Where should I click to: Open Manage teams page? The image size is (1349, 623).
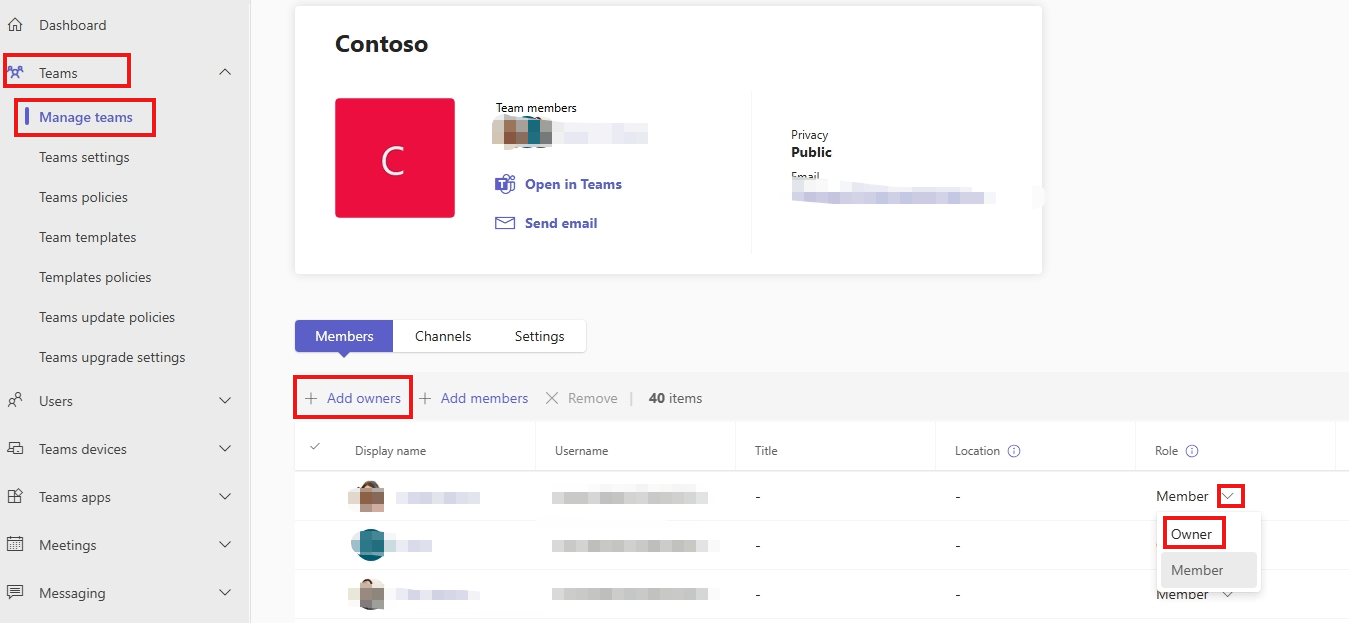[x=86, y=117]
